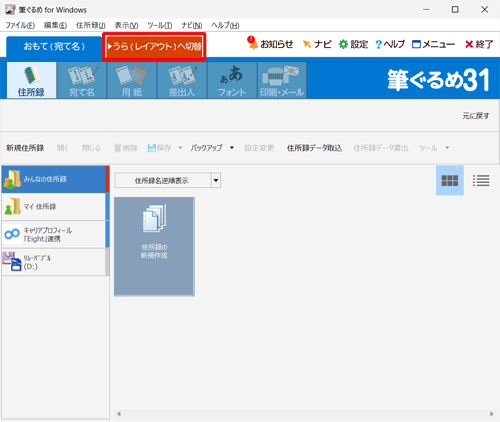Expand 保存 dropdown arrow
Screen dimensions: 500x422
[180, 148]
